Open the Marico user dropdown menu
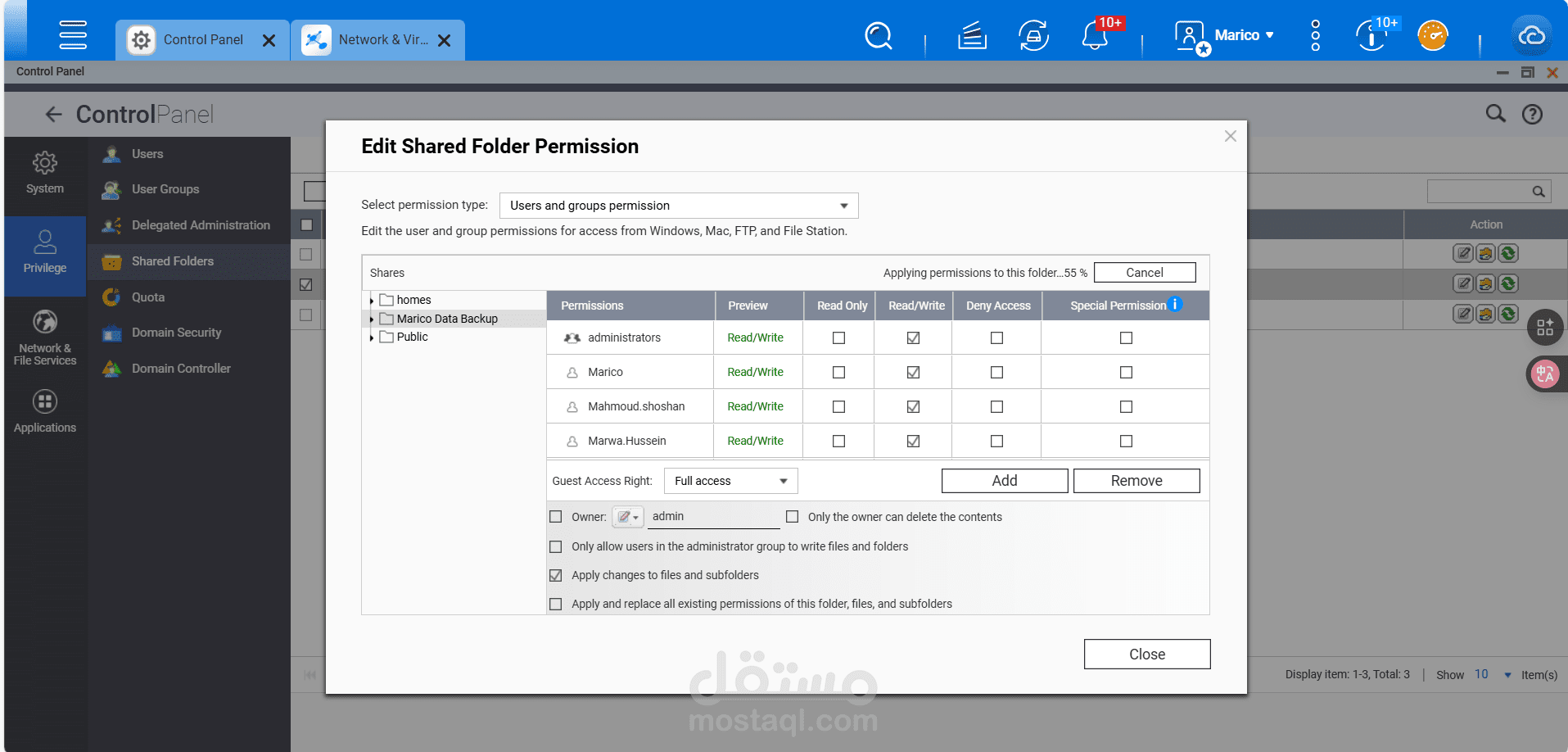The width and height of the screenshot is (1568, 752). pyautogui.click(x=1245, y=35)
